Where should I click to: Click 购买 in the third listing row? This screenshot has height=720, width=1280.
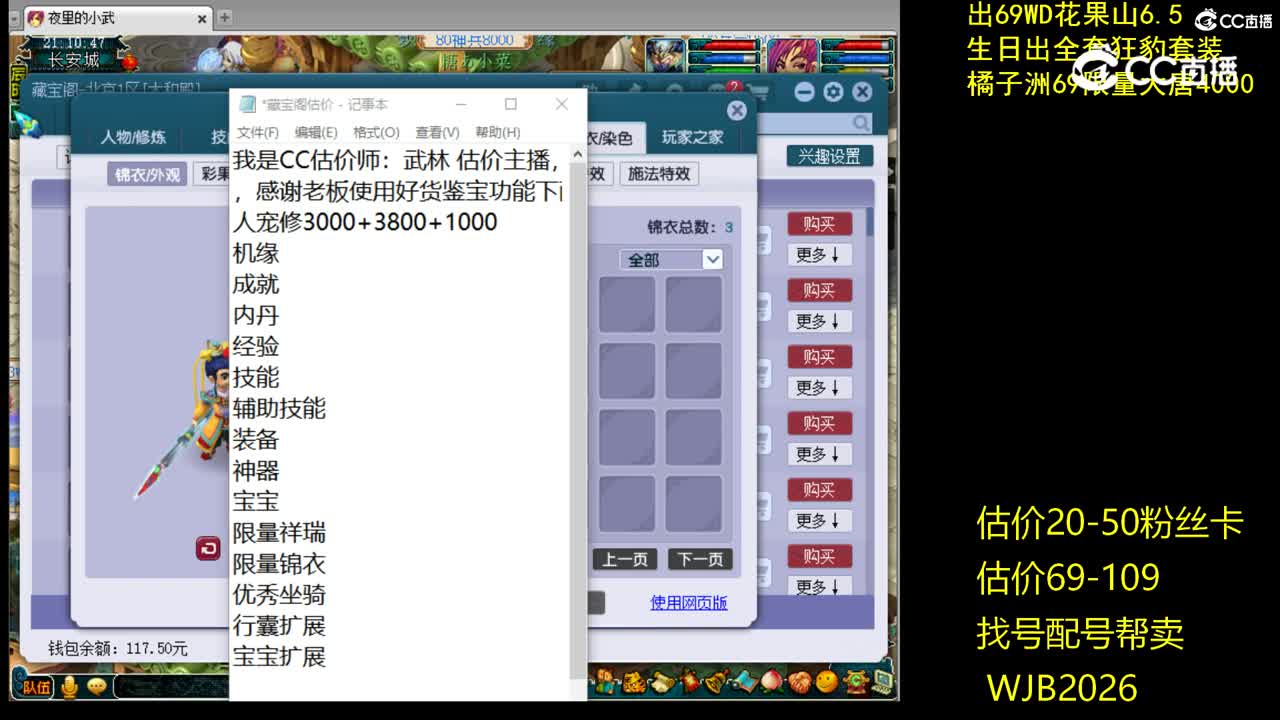coord(819,357)
